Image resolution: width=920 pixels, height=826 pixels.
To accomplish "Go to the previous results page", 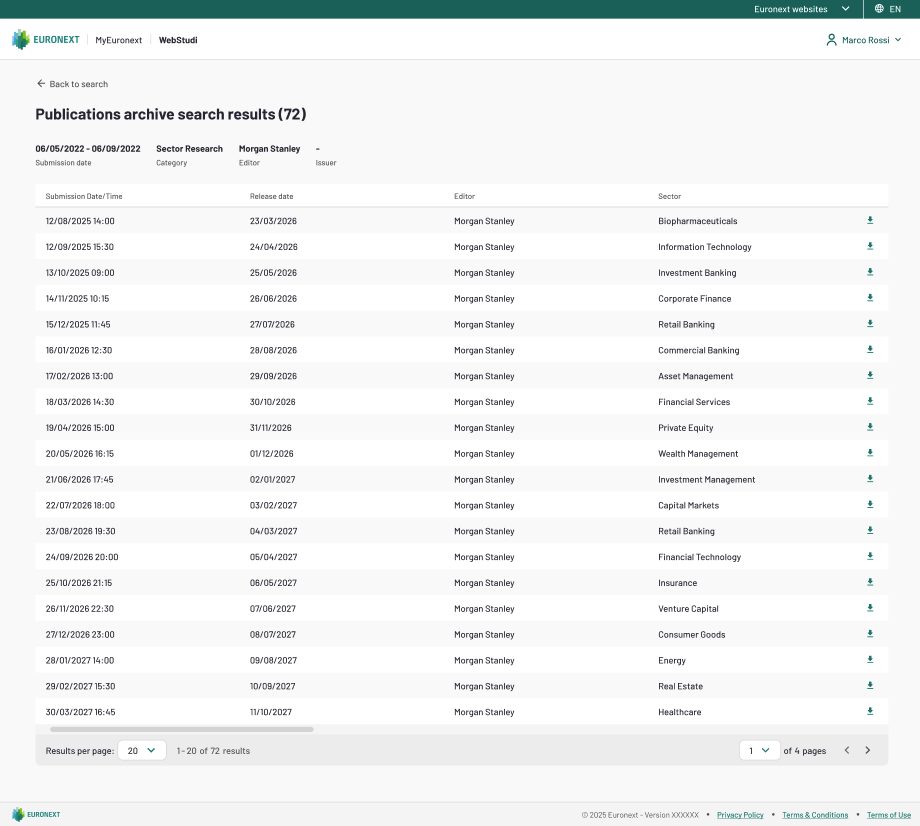I will [x=847, y=750].
